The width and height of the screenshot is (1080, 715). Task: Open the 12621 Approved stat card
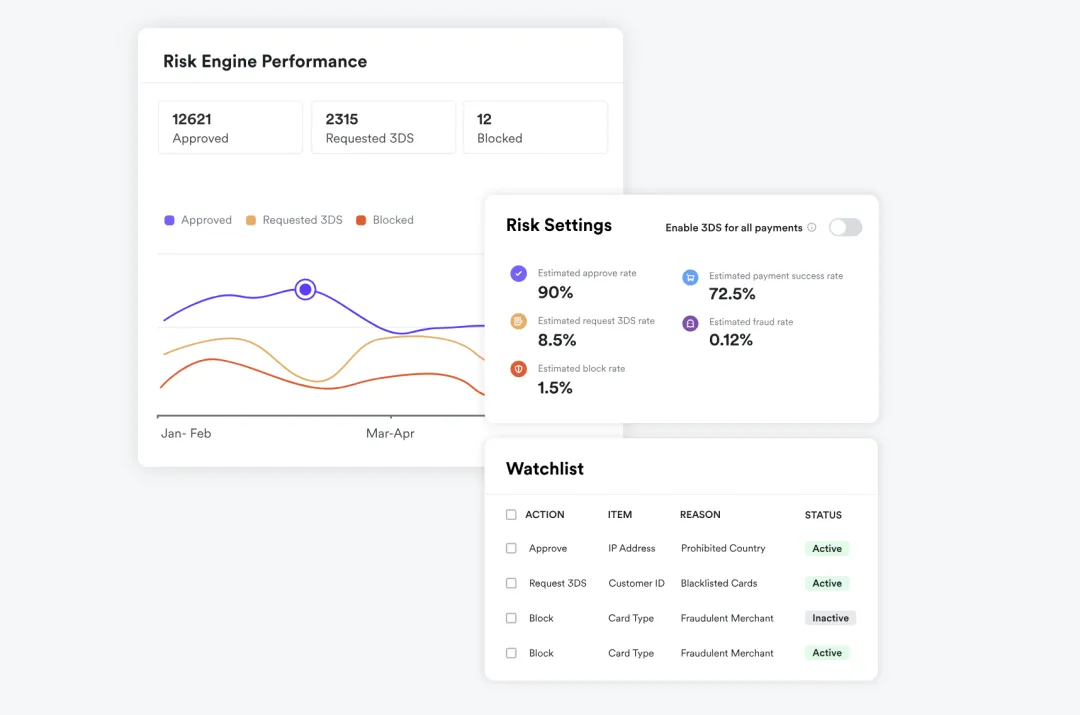[230, 127]
